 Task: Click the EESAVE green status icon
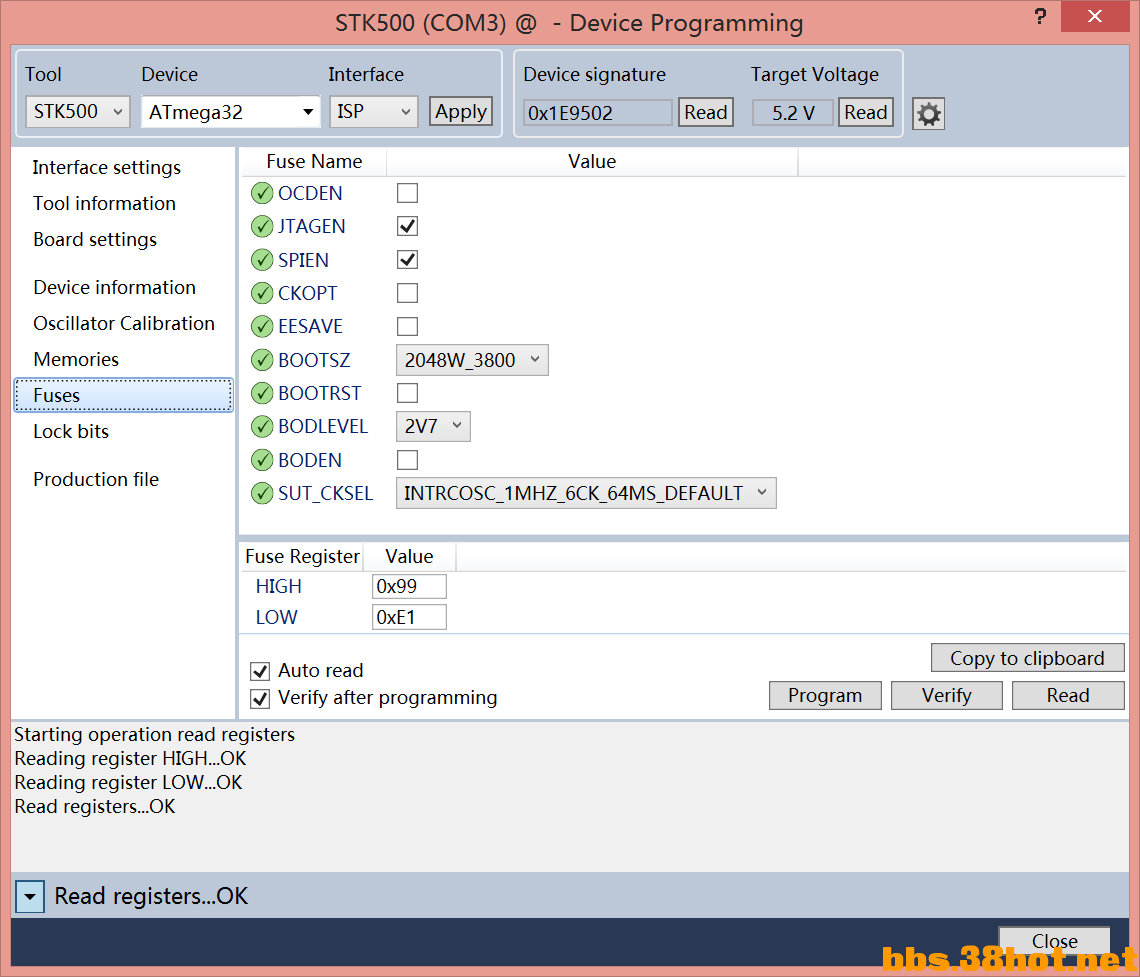262,326
